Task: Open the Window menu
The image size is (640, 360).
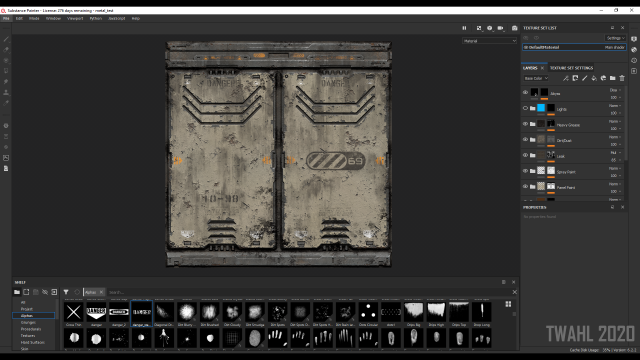Action: 53,18
